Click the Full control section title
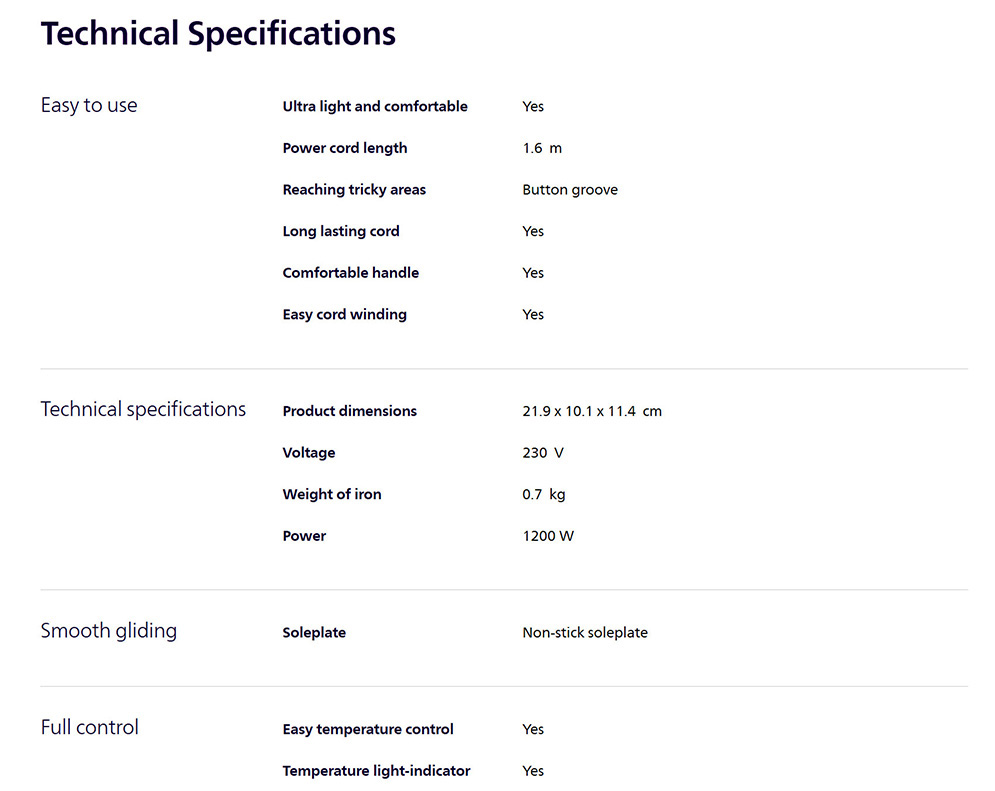 click(90, 727)
